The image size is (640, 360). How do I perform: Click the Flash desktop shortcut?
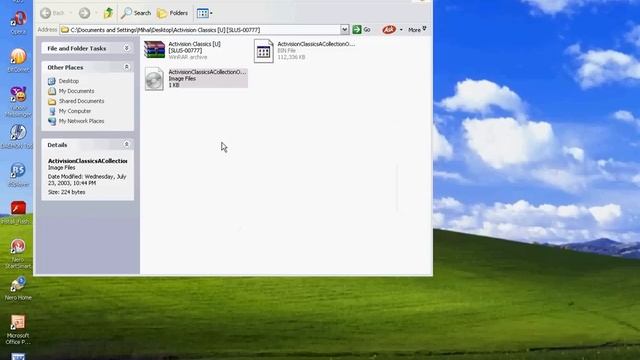pos(17,212)
